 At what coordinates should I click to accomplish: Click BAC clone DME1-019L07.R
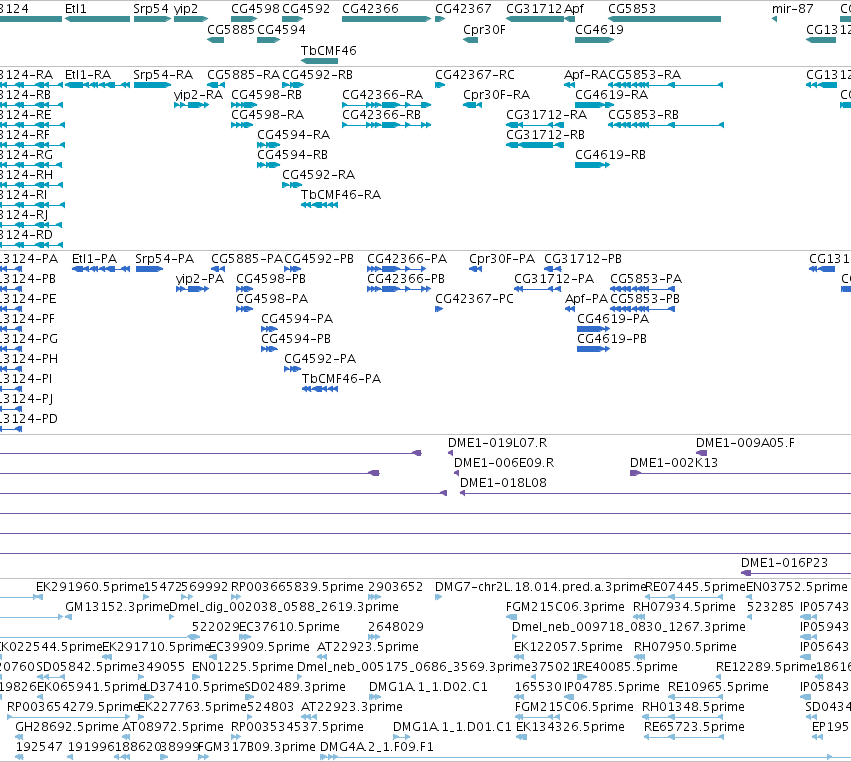(498, 443)
